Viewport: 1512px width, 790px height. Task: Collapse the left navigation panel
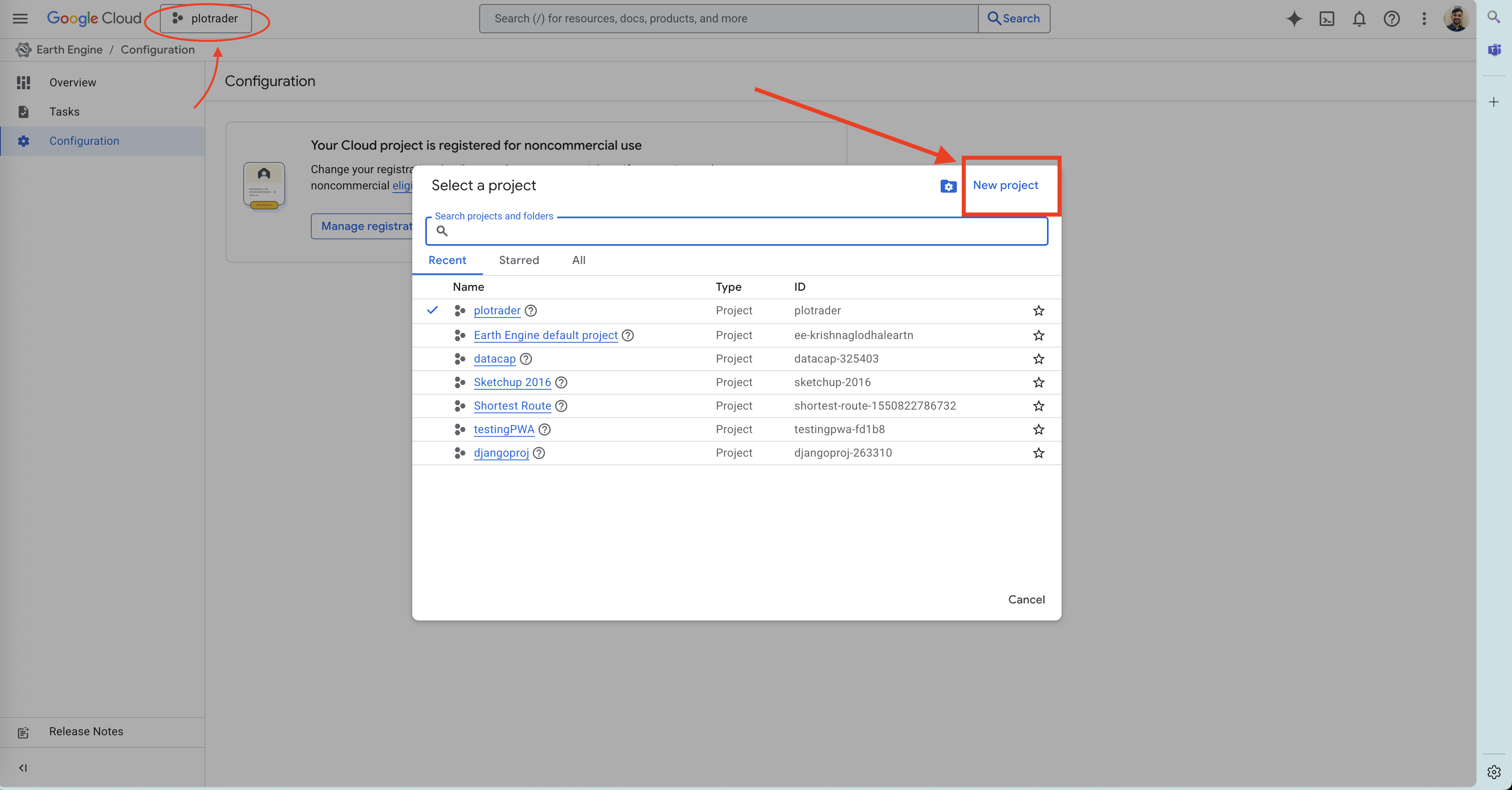[x=23, y=768]
